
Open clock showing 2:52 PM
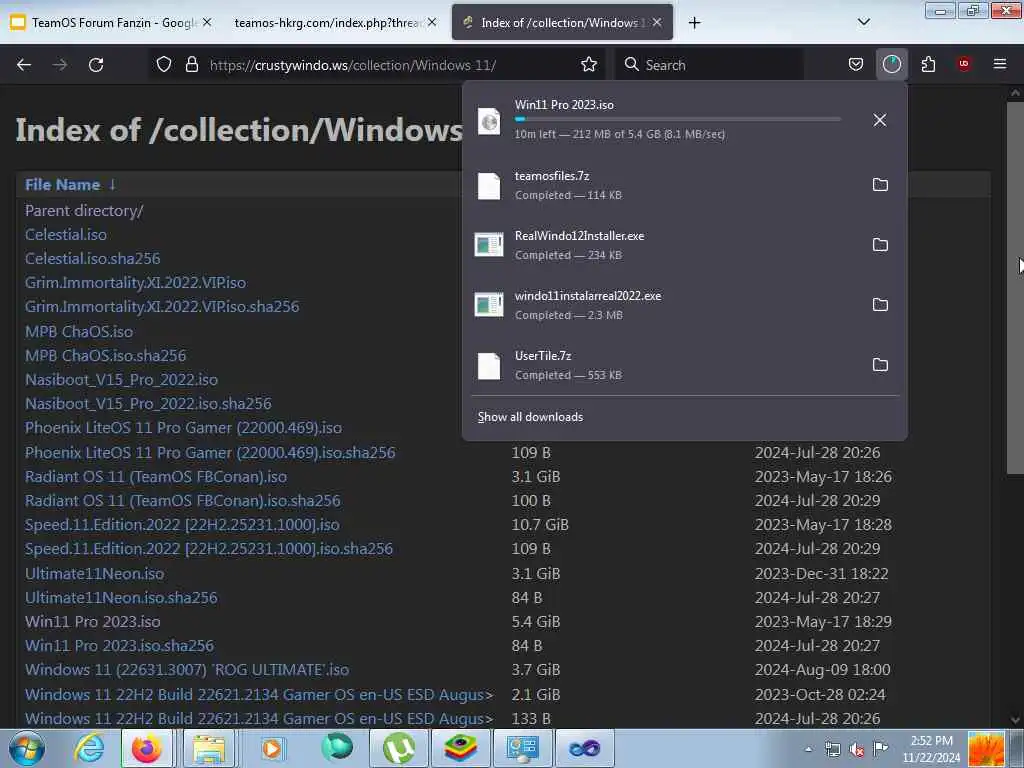click(931, 749)
